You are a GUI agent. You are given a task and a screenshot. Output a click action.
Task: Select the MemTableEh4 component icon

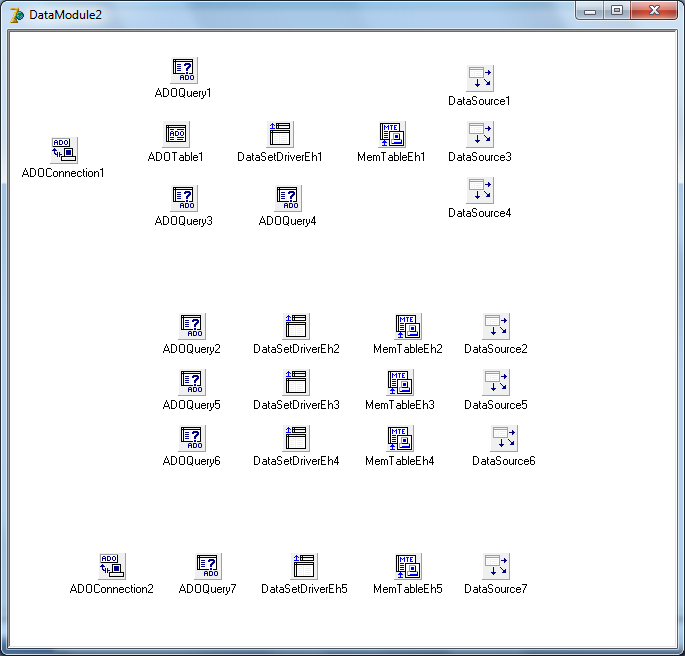click(400, 438)
